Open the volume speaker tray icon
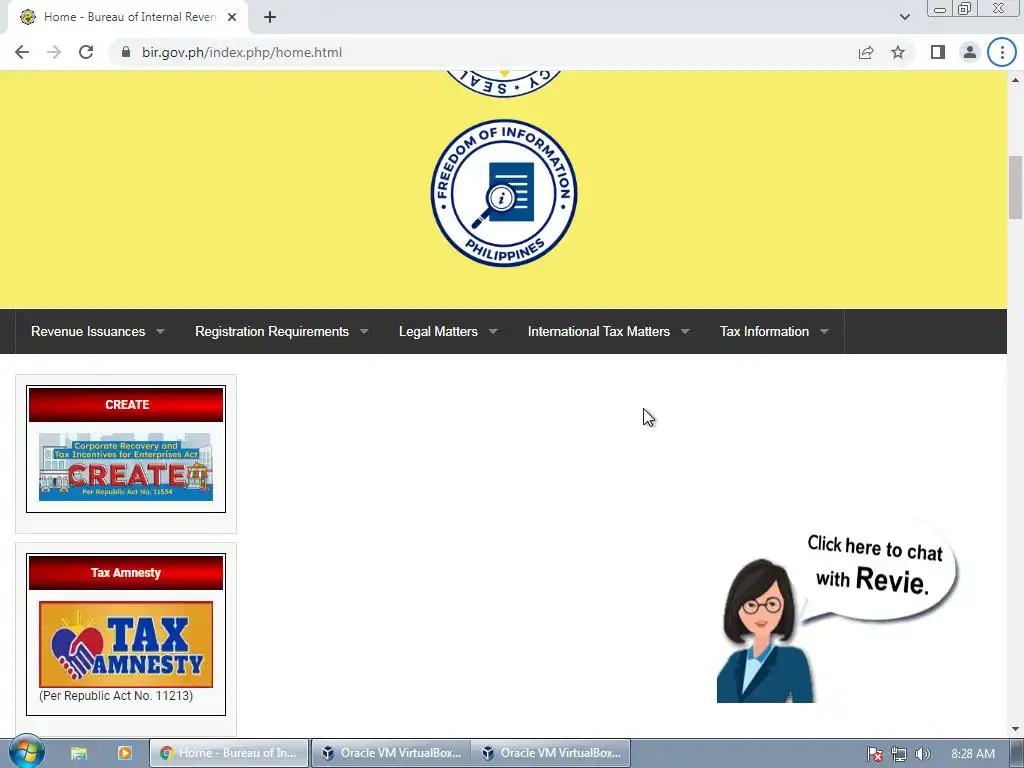This screenshot has width=1024, height=768. (x=922, y=754)
